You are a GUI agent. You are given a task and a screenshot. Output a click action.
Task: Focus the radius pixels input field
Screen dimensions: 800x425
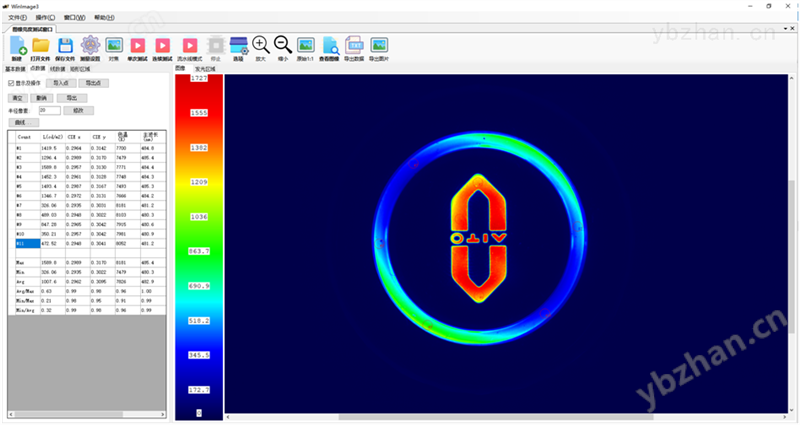(x=50, y=110)
